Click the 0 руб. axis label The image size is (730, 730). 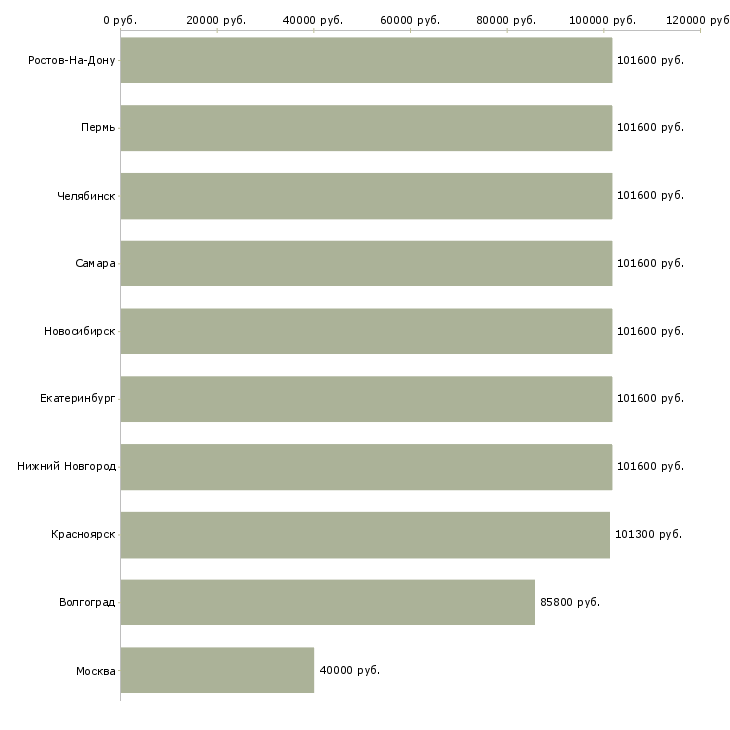tap(120, 20)
